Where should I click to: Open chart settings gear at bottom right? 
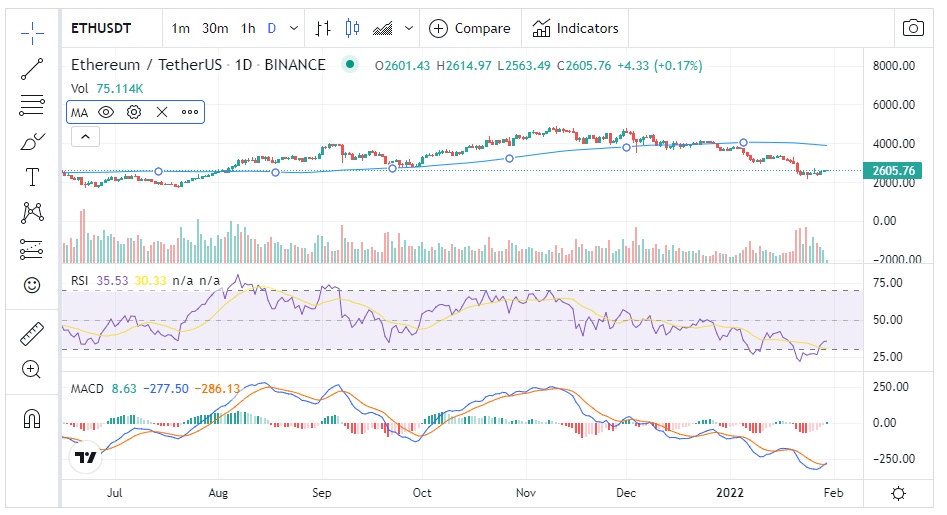[x=898, y=493]
